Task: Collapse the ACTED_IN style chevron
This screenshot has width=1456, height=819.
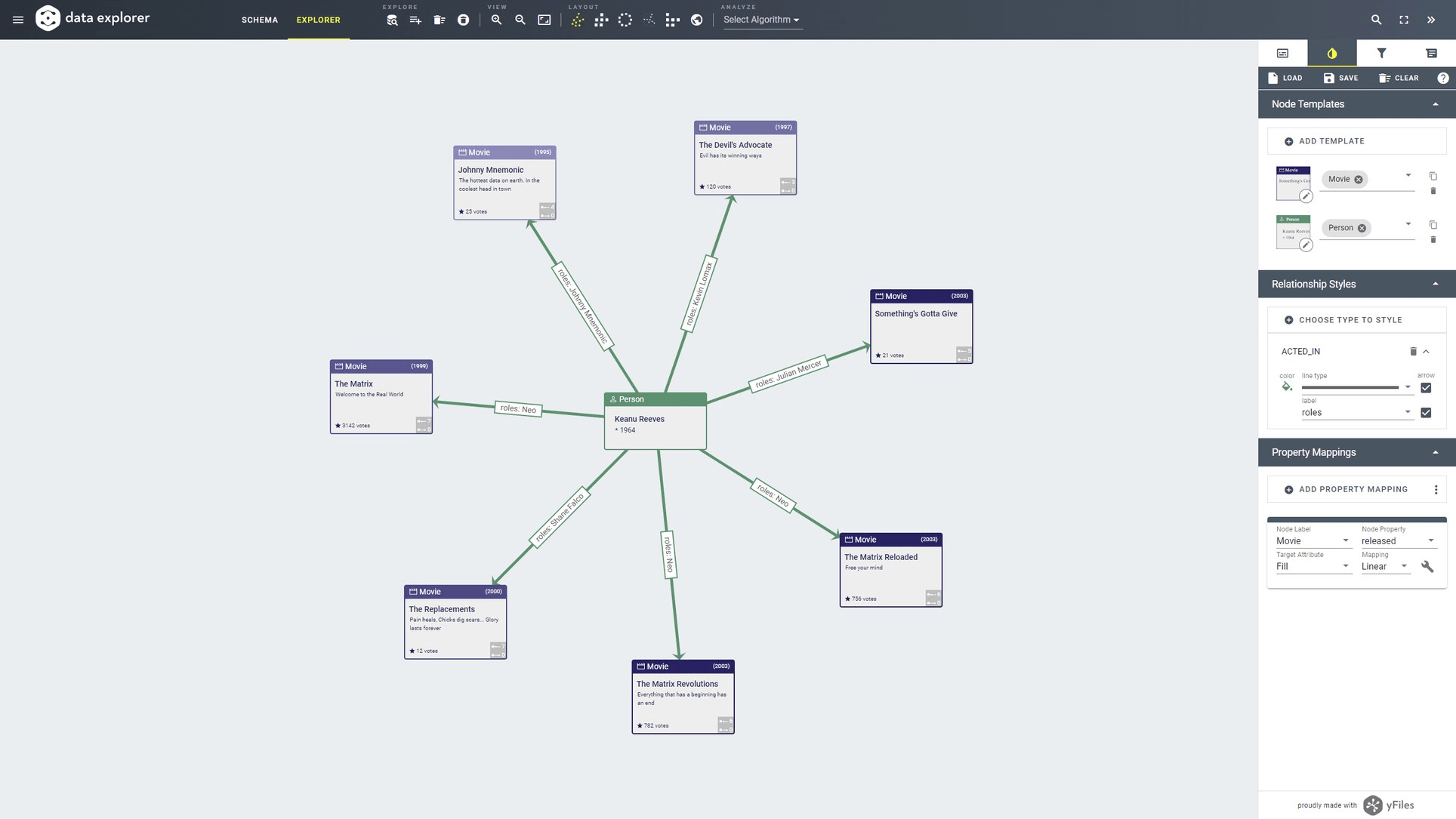Action: pyautogui.click(x=1426, y=351)
